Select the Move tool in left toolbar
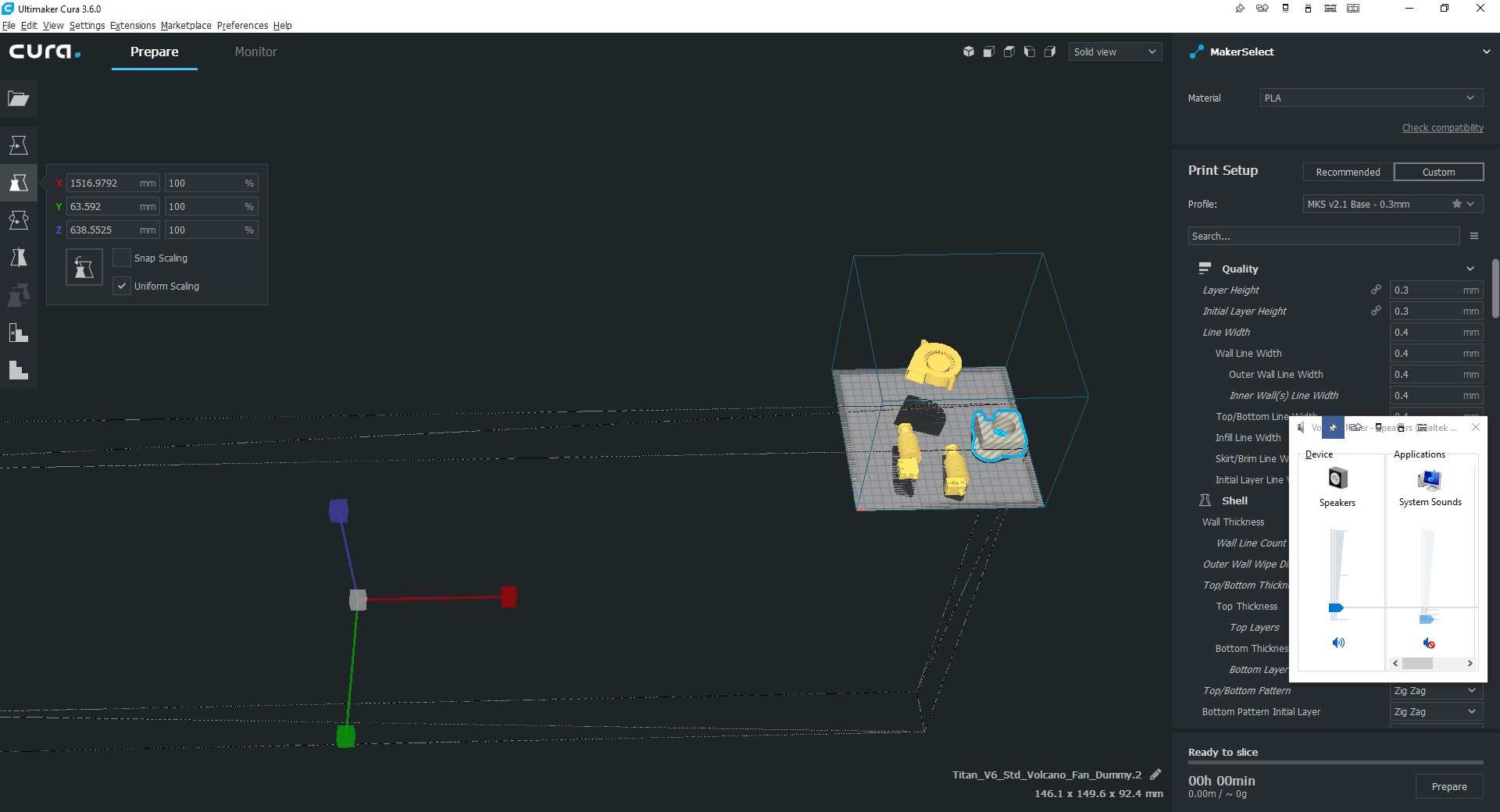The width and height of the screenshot is (1500, 812). [19, 145]
